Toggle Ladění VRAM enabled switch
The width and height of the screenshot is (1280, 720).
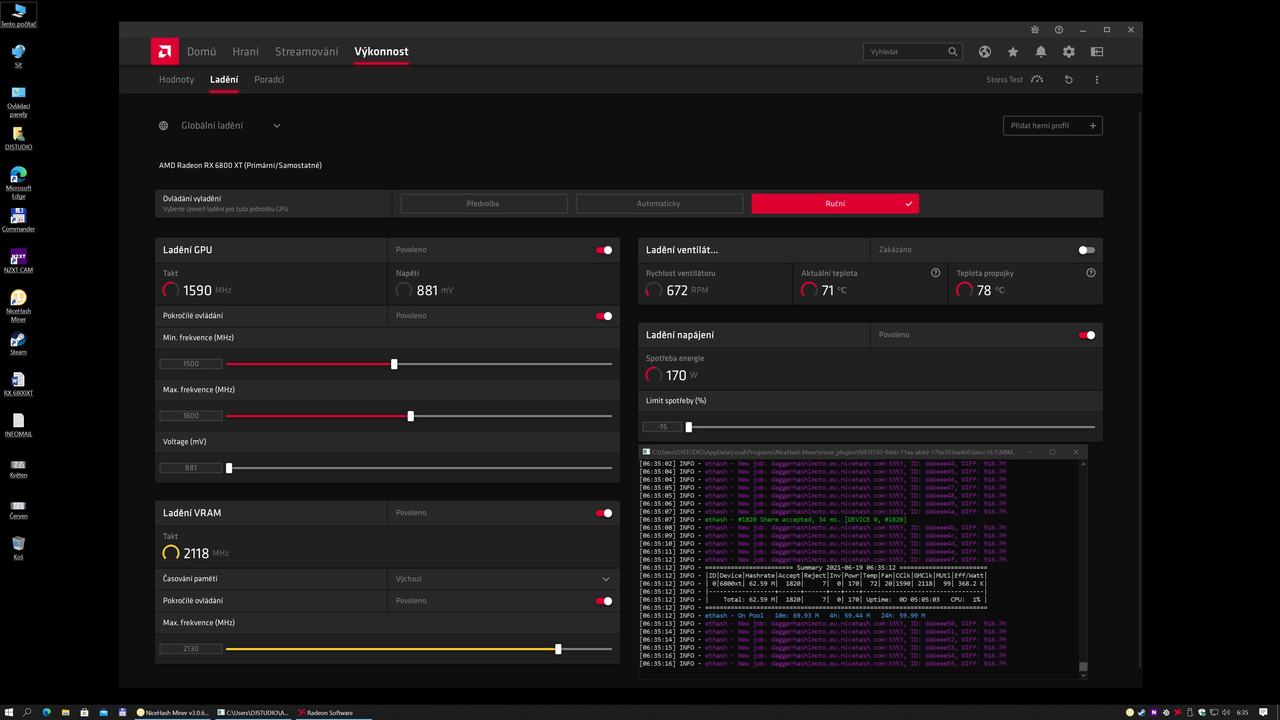point(604,513)
